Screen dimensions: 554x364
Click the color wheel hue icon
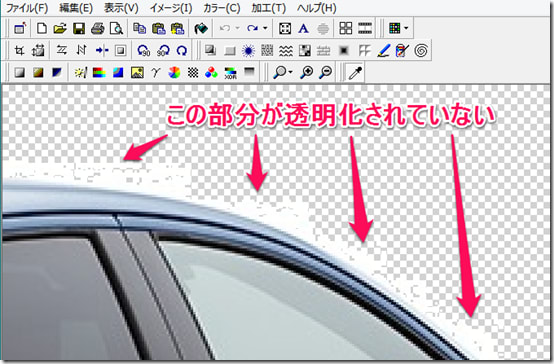click(x=174, y=72)
